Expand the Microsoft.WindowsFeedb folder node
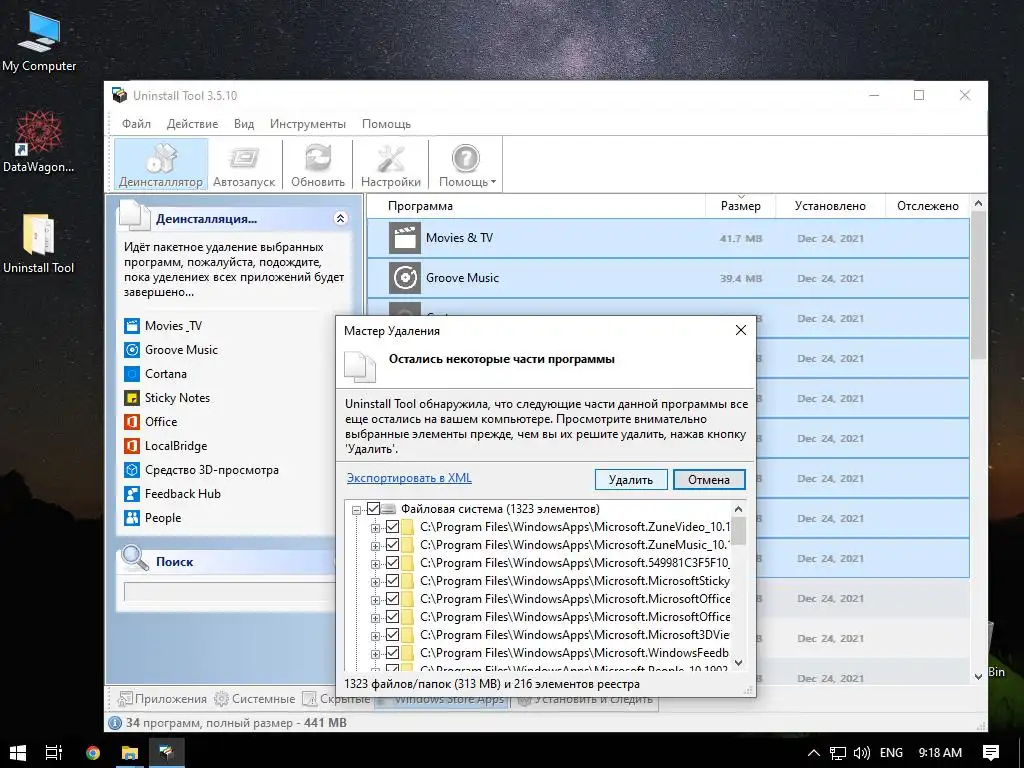Image resolution: width=1024 pixels, height=768 pixels. click(376, 654)
